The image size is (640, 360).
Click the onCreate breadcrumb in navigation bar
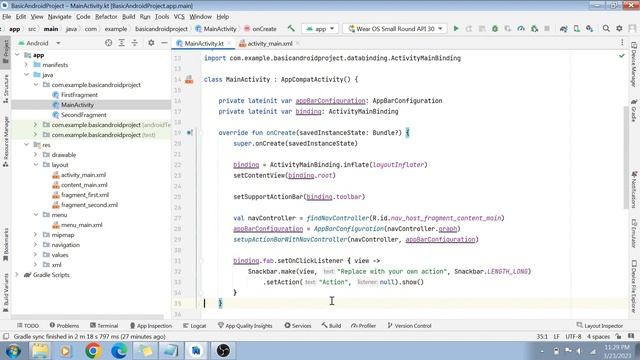pos(260,29)
